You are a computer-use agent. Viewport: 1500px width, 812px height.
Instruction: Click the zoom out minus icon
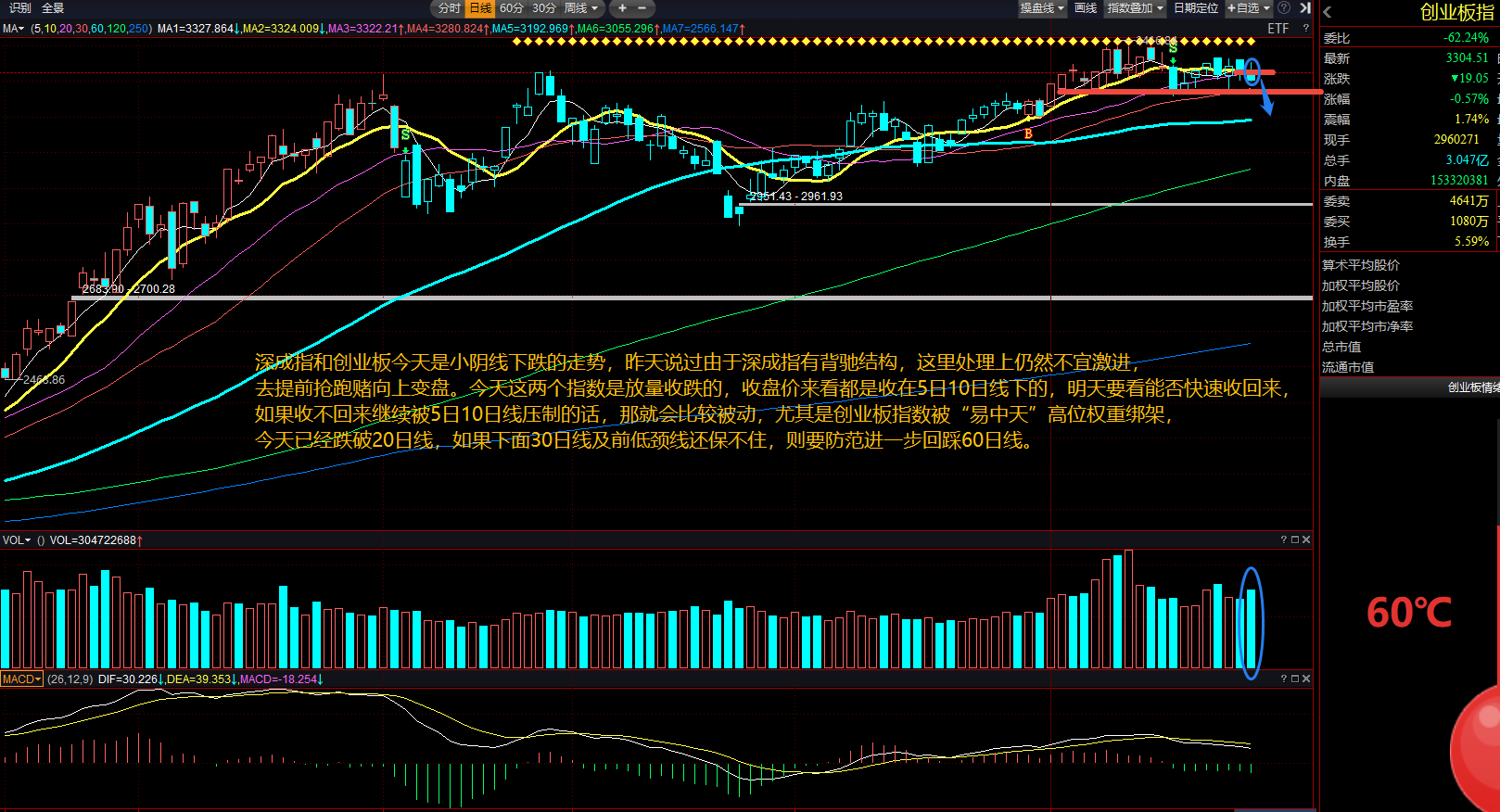click(642, 8)
